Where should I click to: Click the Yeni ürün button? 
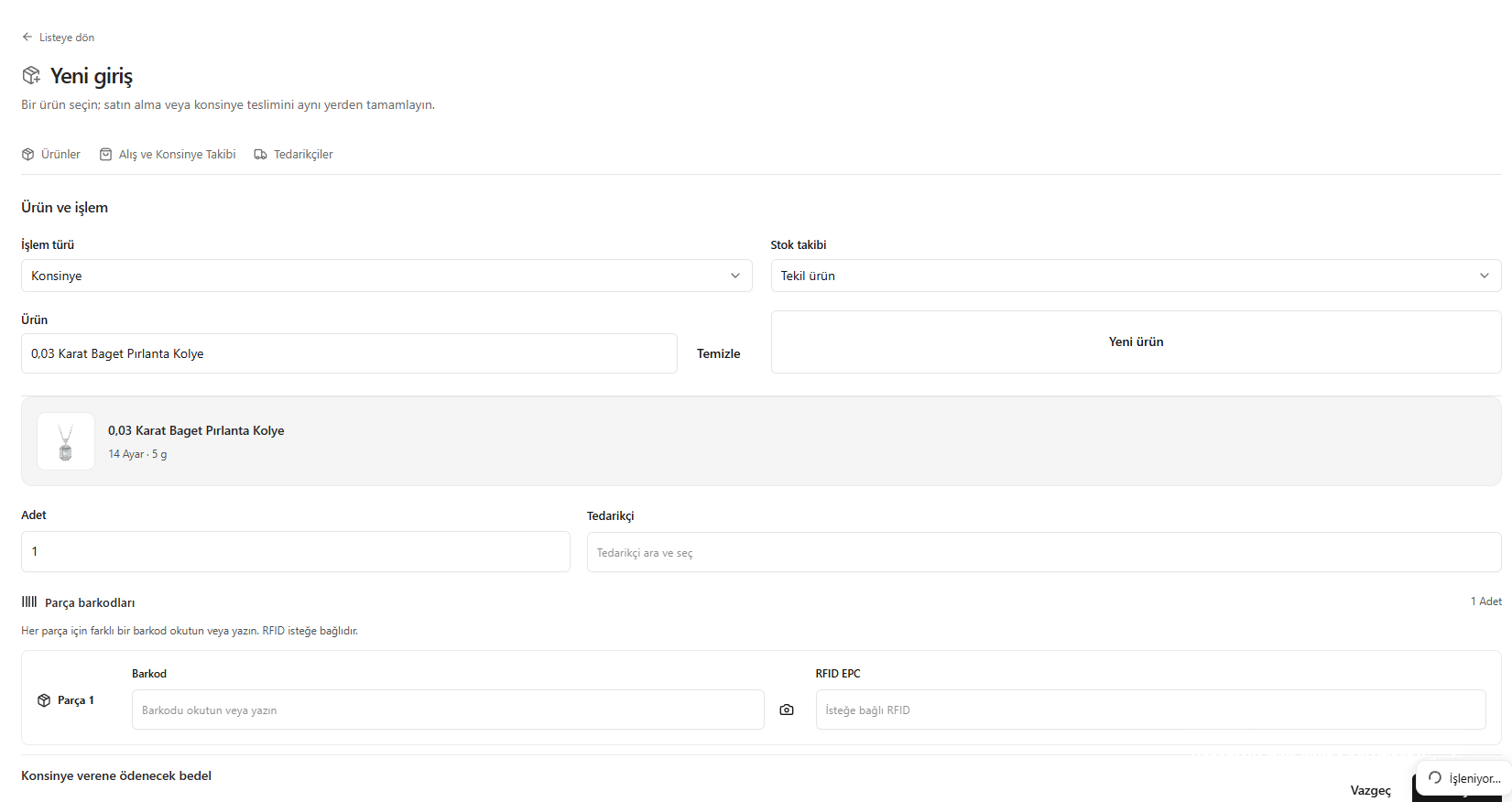click(1136, 341)
